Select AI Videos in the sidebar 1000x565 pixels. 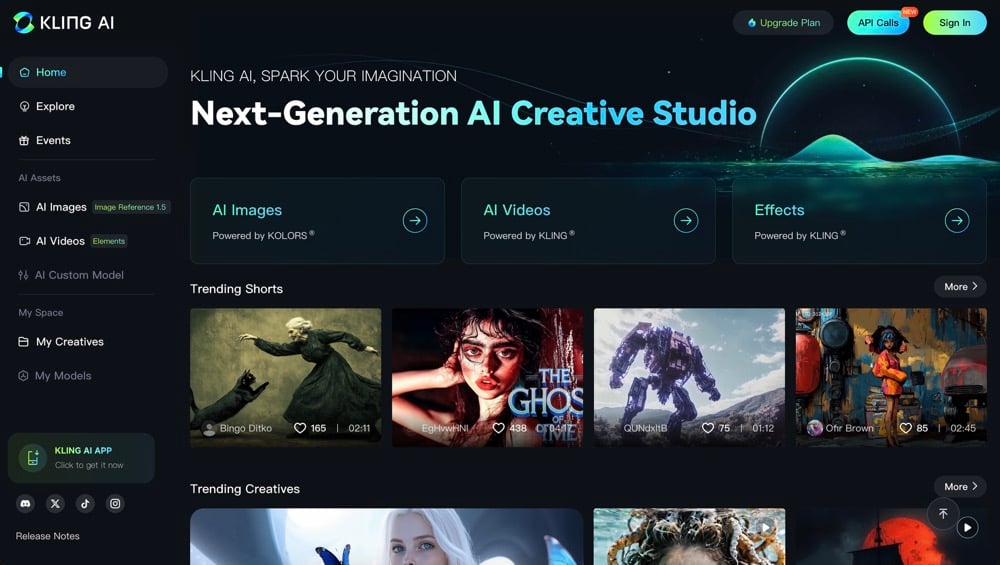point(60,241)
